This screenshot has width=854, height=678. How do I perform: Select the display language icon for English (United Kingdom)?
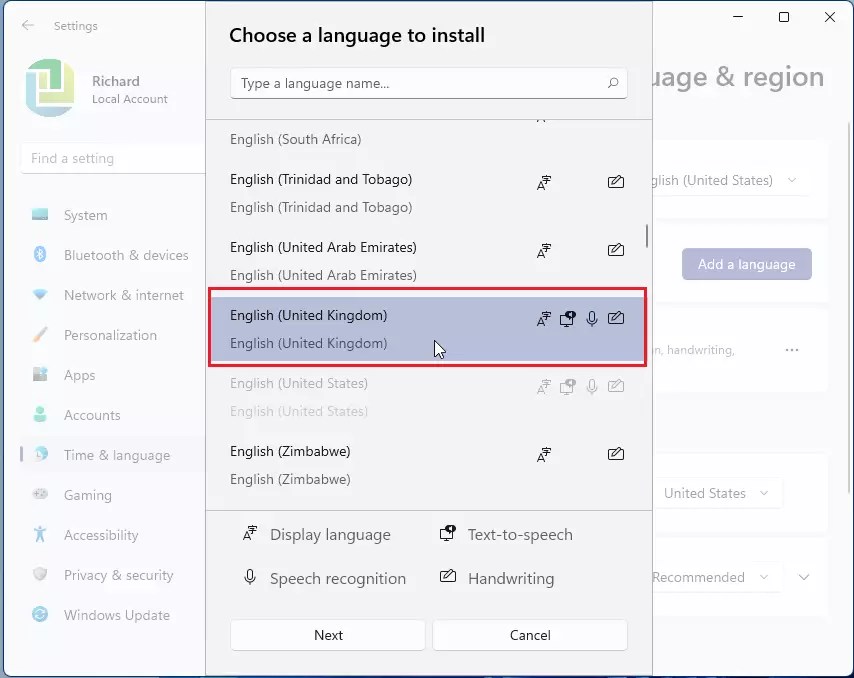(543, 318)
